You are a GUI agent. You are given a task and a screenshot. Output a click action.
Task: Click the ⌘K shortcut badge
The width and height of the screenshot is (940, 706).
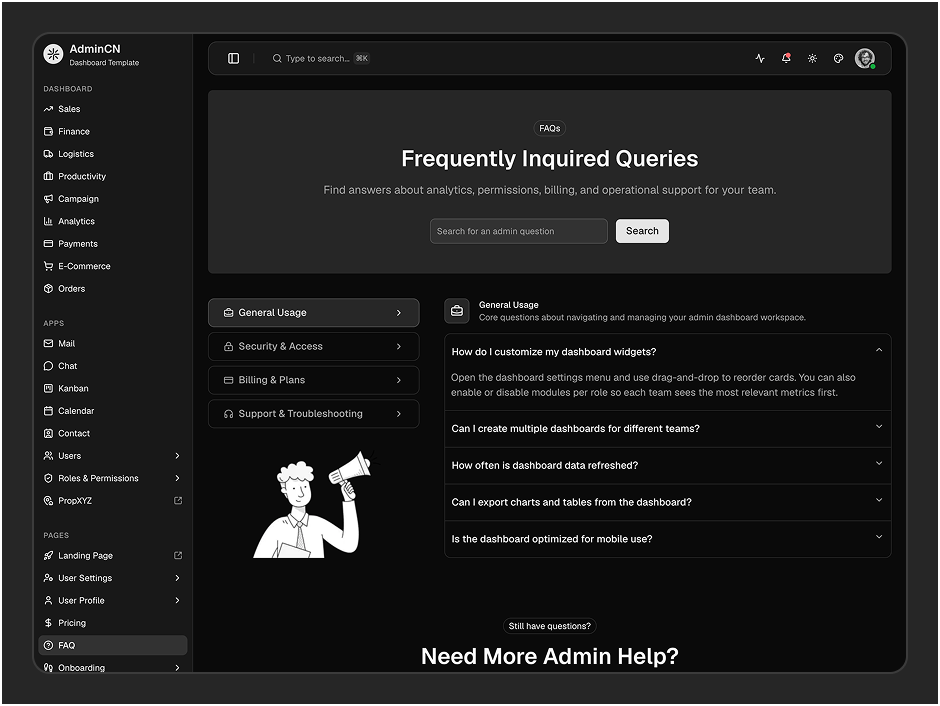[x=361, y=58]
